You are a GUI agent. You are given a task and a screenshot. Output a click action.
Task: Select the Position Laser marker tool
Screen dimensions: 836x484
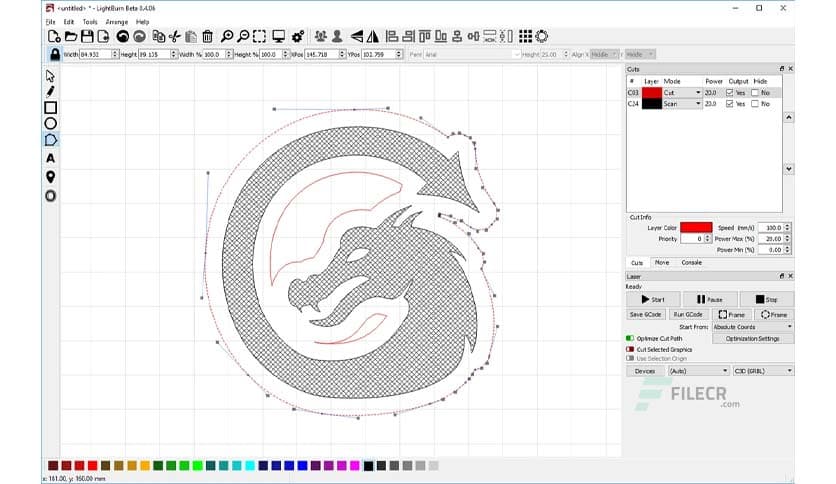(50, 176)
